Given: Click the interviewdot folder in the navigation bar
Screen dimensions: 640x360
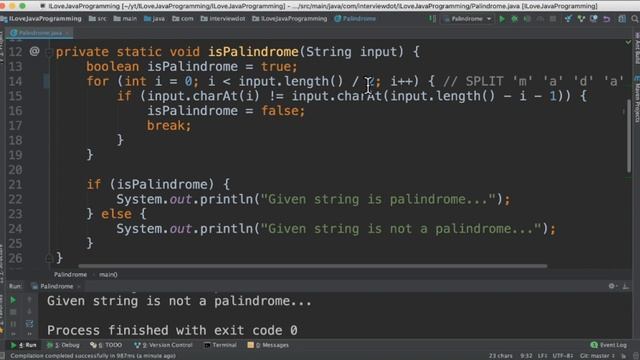Looking at the screenshot, I should [x=223, y=19].
